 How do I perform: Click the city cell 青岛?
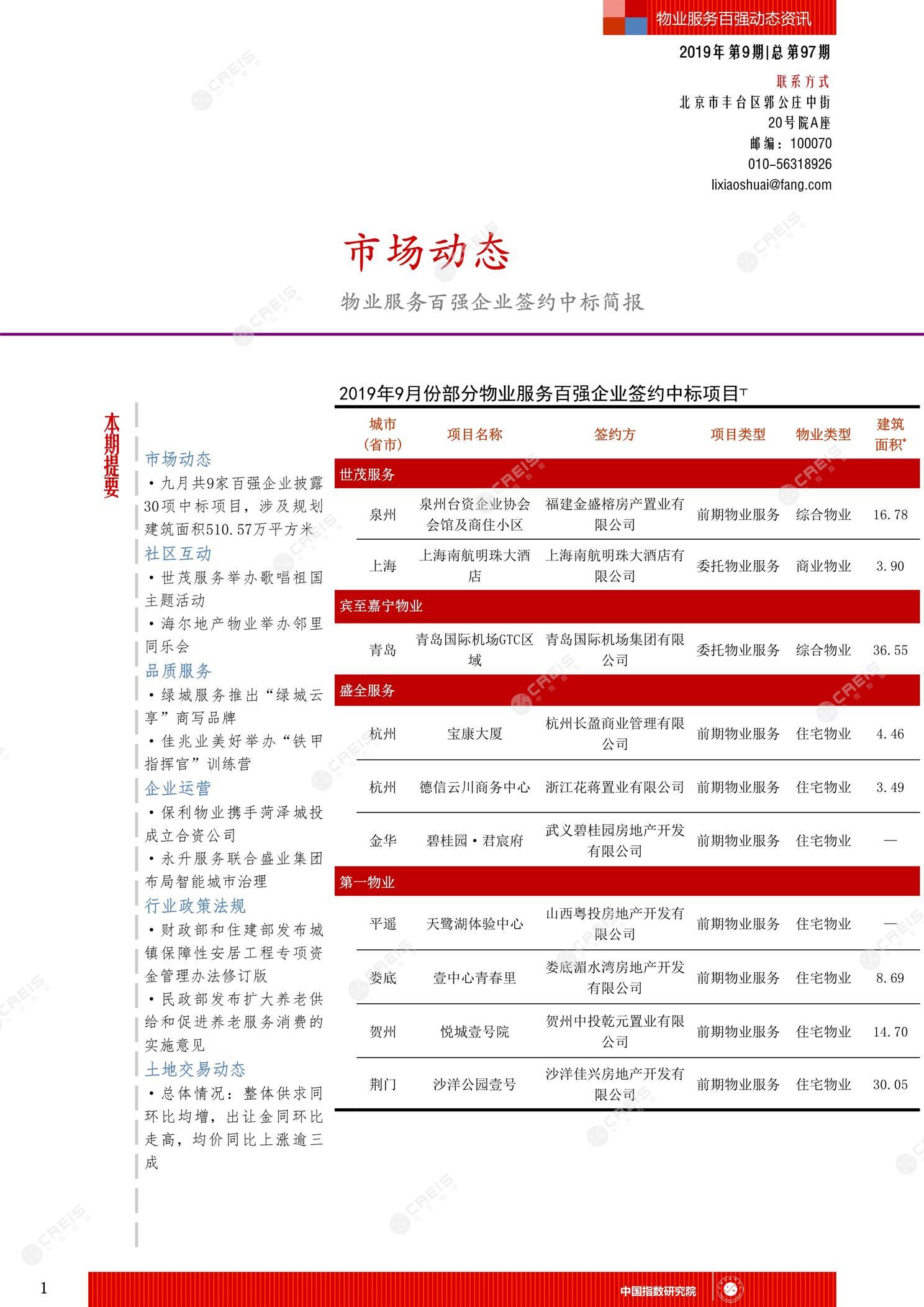pos(383,650)
